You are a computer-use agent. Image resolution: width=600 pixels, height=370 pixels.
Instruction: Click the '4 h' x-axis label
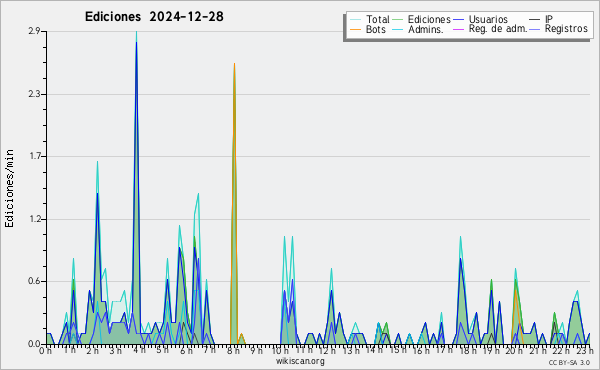(x=140, y=350)
